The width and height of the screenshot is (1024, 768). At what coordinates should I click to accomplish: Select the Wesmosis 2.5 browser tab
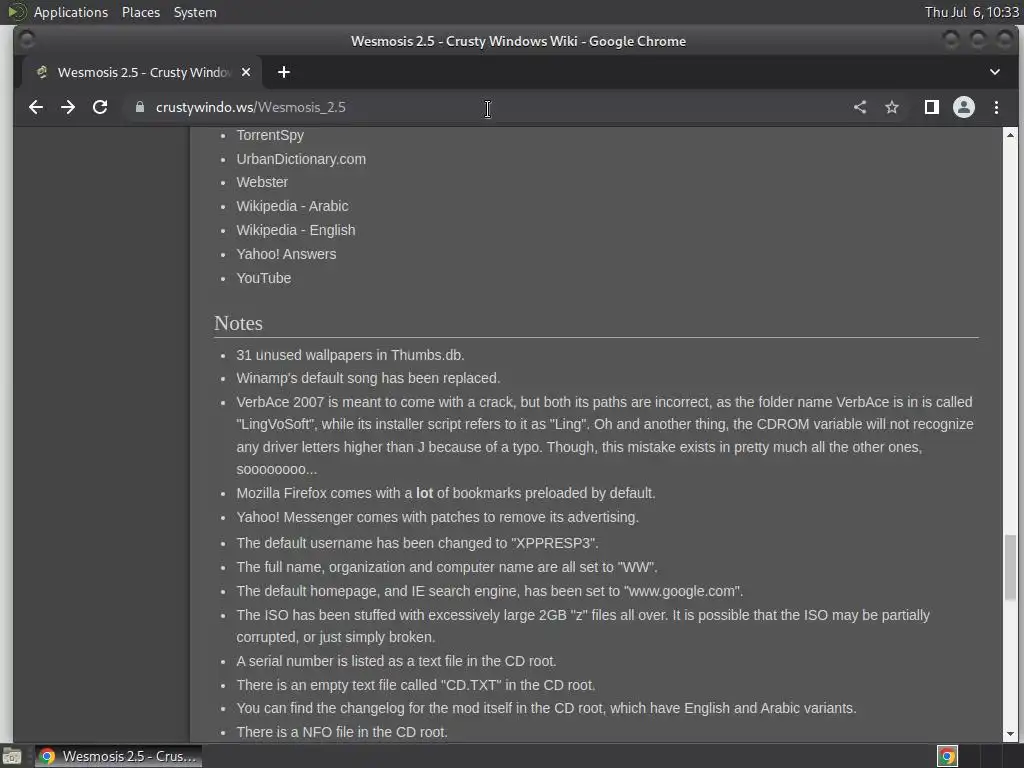click(142, 72)
